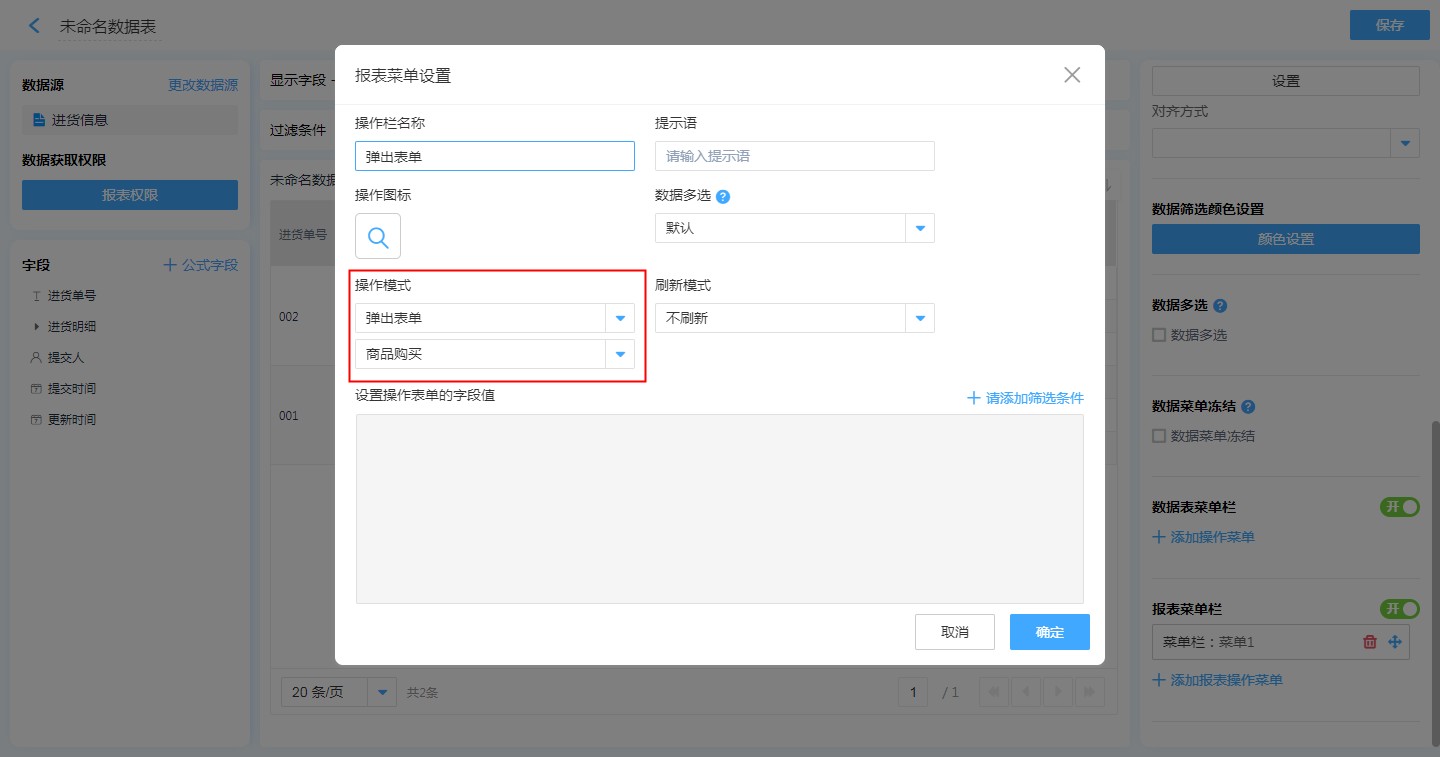The height and width of the screenshot is (757, 1440).
Task: Toggle the 报表菜单栏 switch
Action: coord(1399,609)
